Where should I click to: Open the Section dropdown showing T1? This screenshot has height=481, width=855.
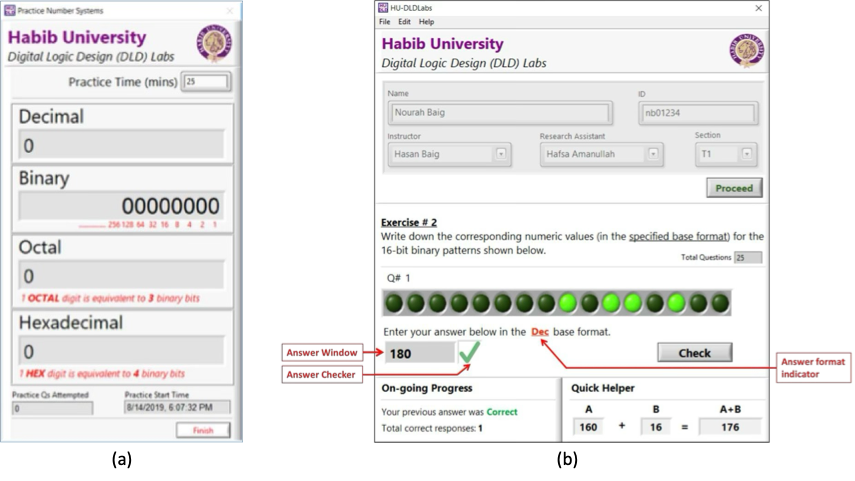pyautogui.click(x=746, y=154)
